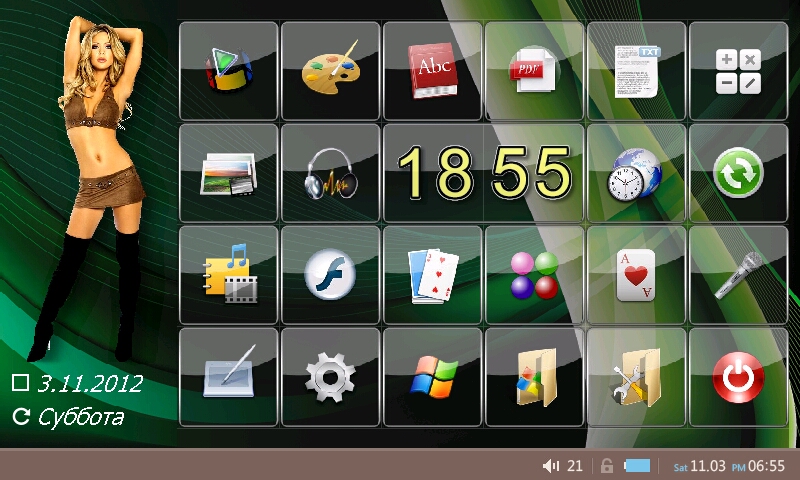Open the multimedia notebook with music note
Screen dimensions: 800x480
[x=229, y=275]
